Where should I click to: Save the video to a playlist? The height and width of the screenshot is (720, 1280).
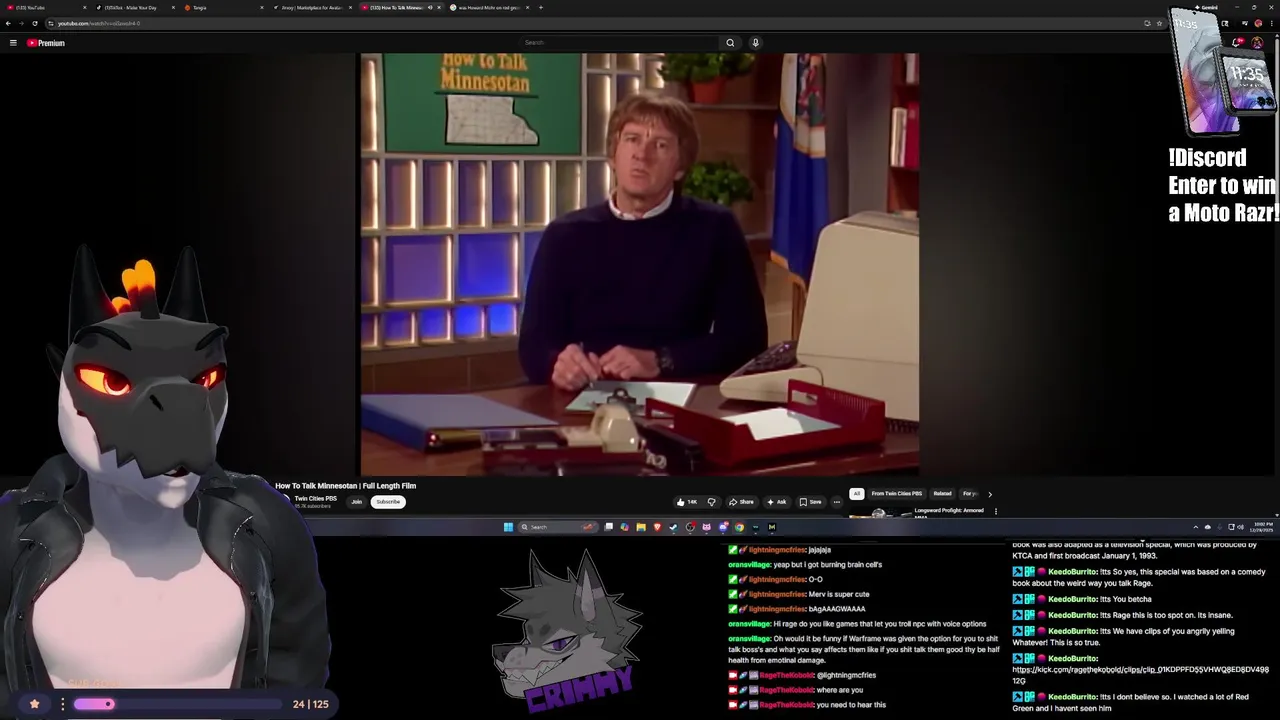pos(811,502)
